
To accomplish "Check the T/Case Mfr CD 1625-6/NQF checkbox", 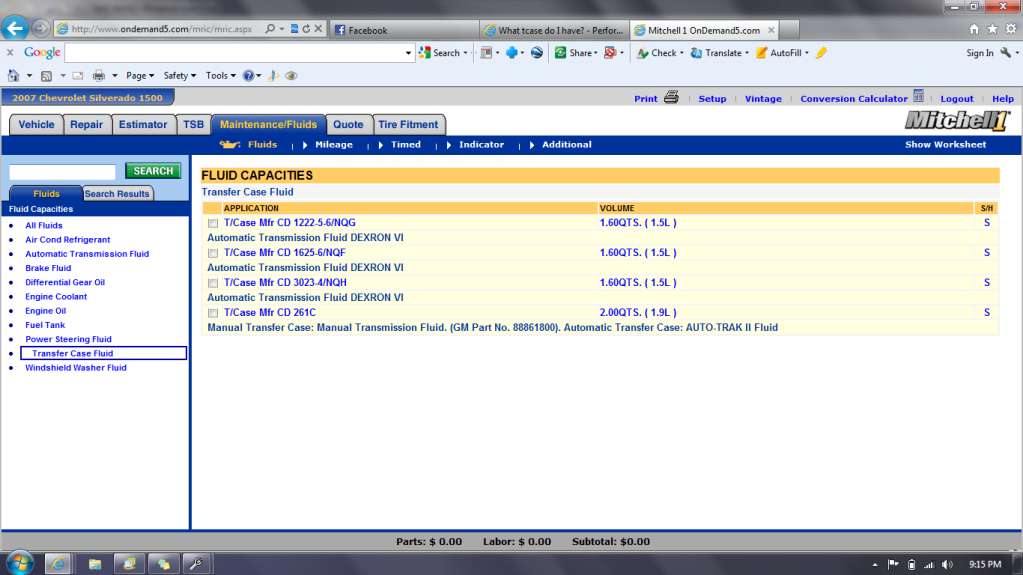I will tap(213, 253).
